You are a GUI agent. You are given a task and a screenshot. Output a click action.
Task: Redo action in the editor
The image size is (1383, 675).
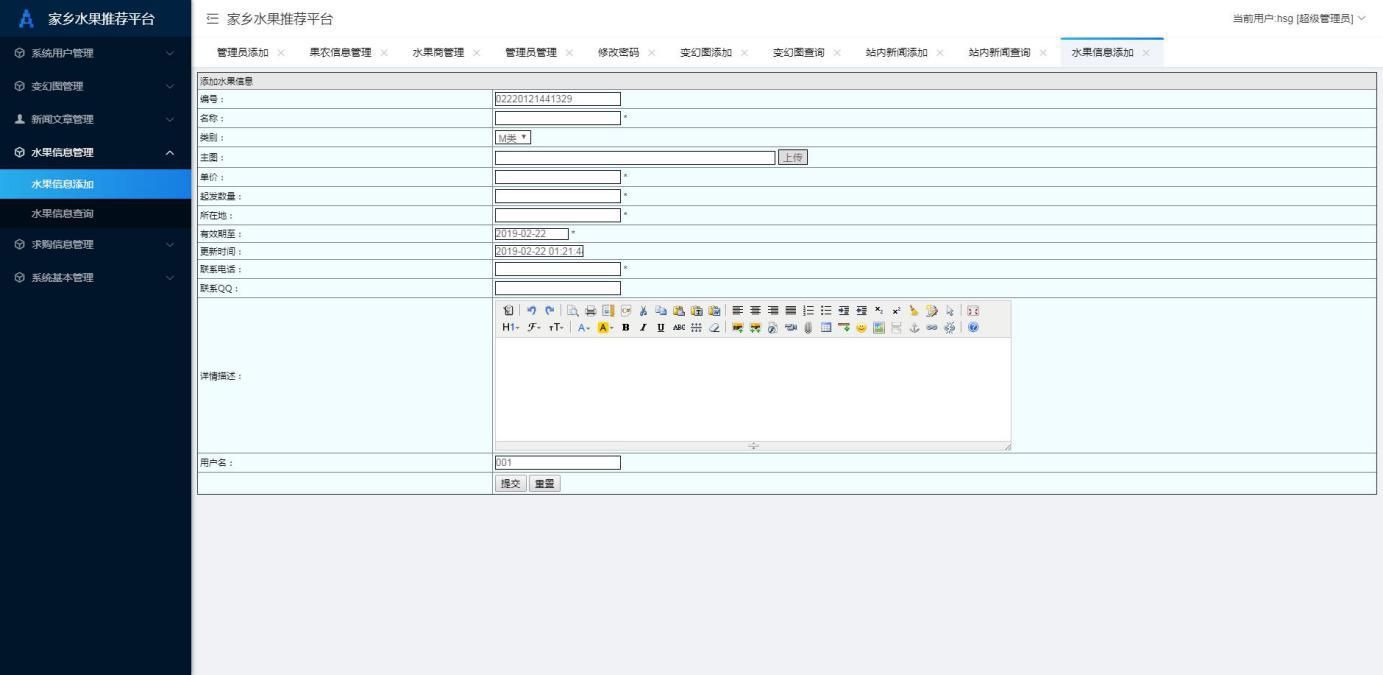pyautogui.click(x=550, y=310)
